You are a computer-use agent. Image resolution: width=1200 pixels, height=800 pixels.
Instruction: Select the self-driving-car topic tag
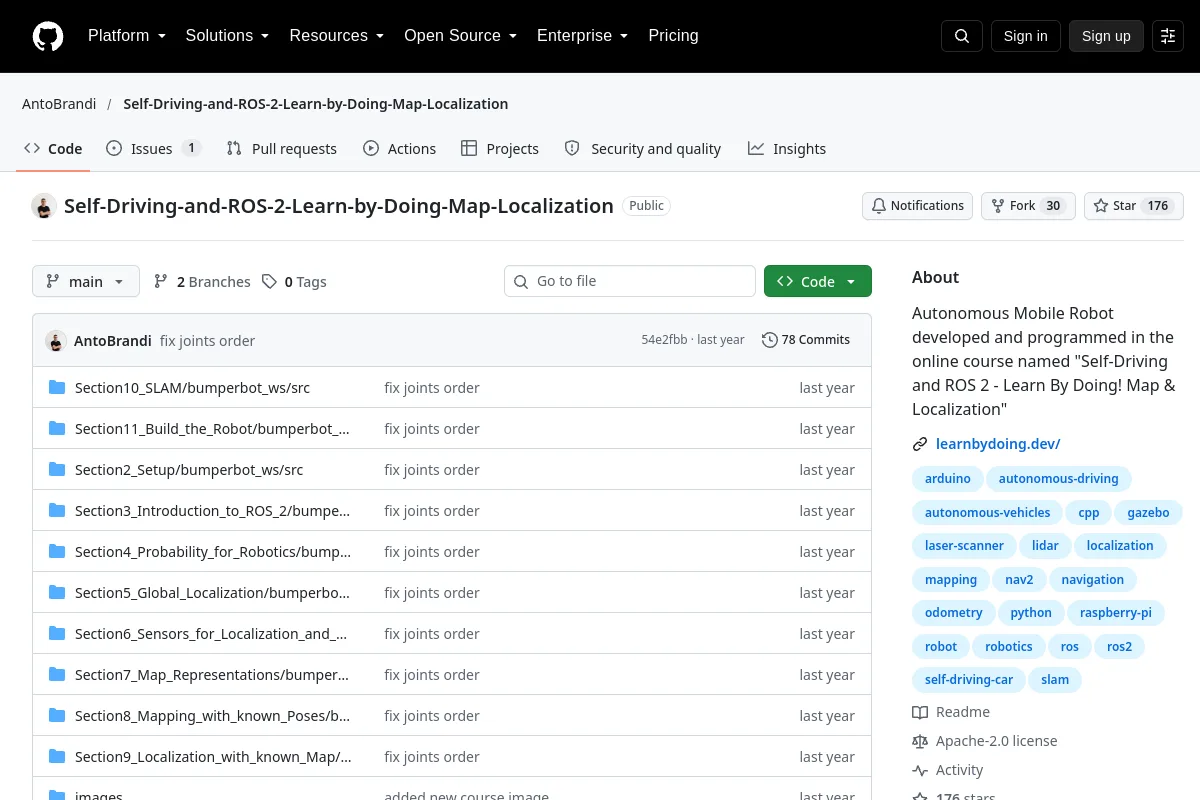pos(969,680)
